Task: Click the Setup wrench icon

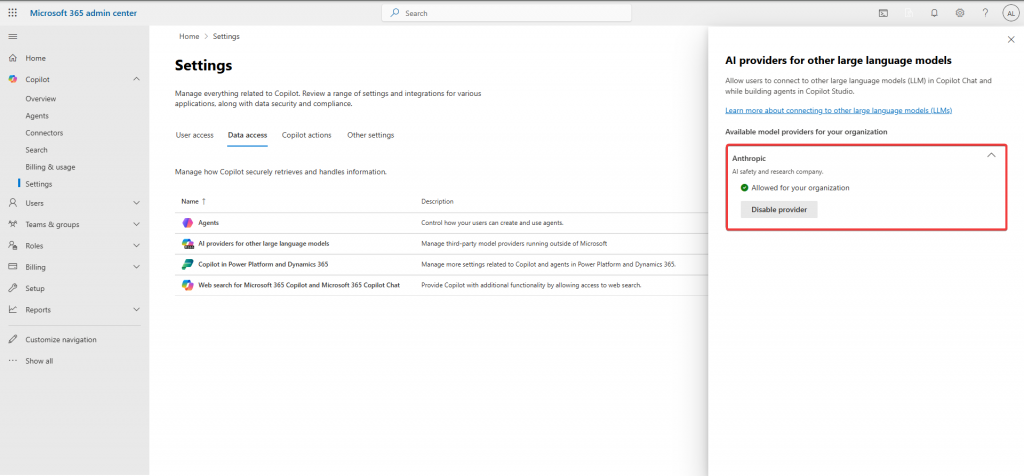Action: point(12,288)
